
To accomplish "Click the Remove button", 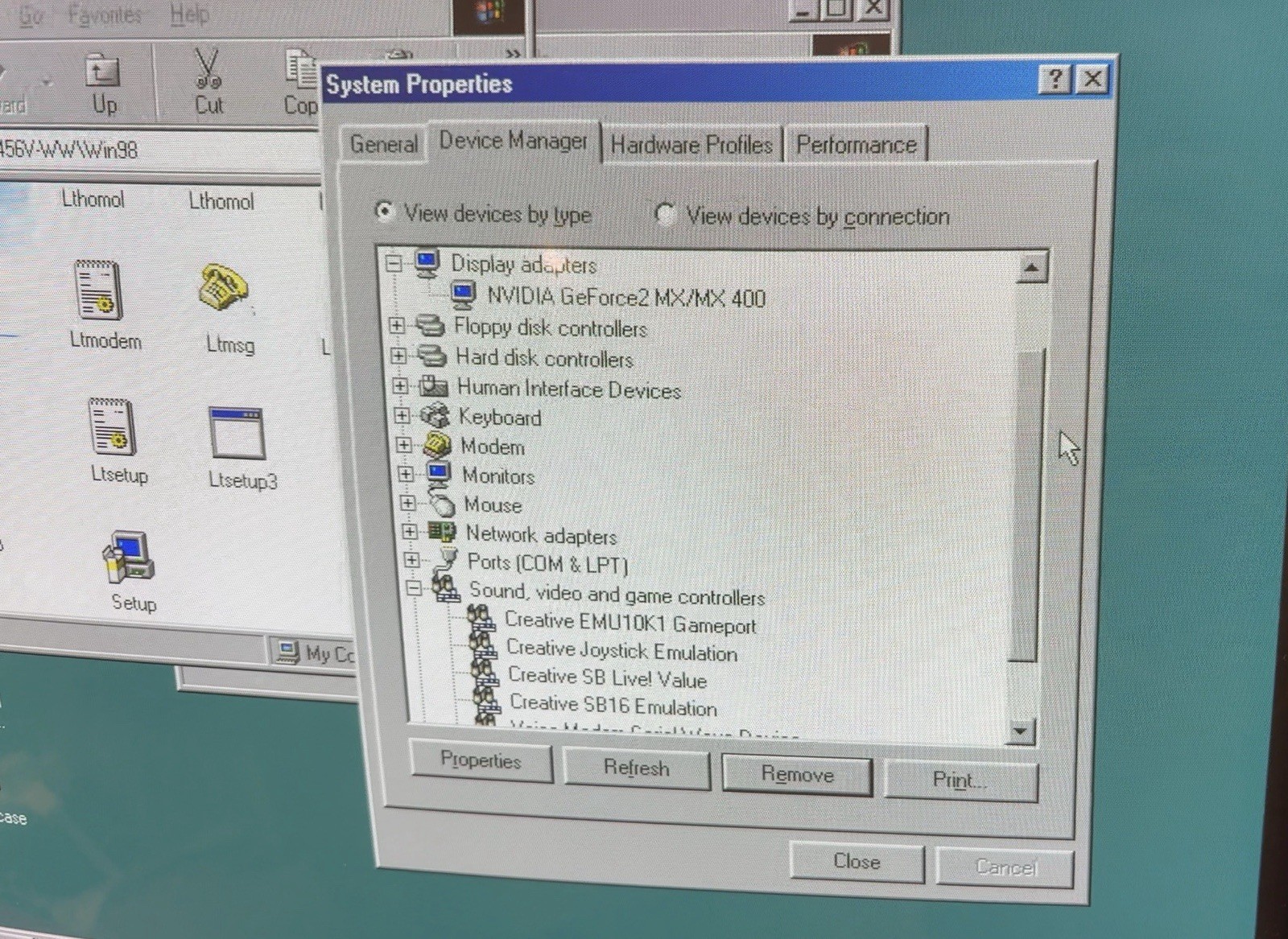I will 797,775.
